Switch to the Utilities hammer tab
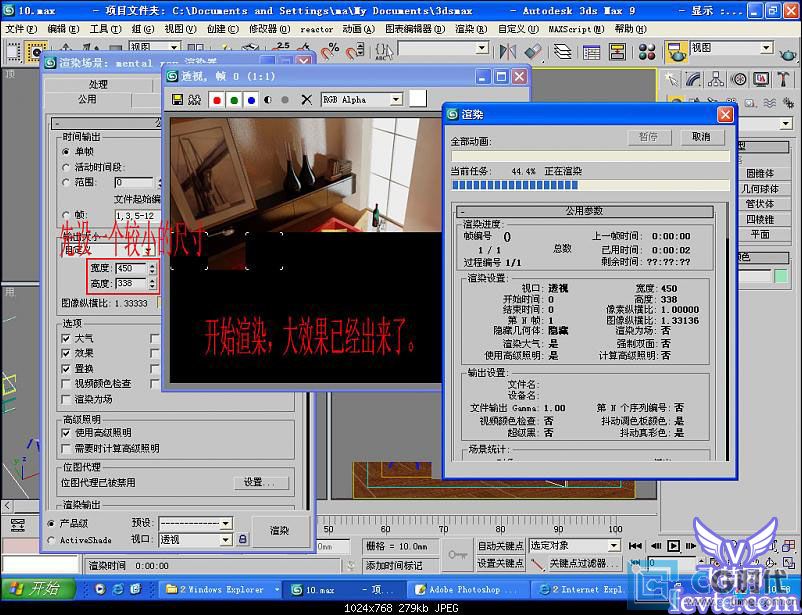This screenshot has height=615, width=802. coord(783,79)
